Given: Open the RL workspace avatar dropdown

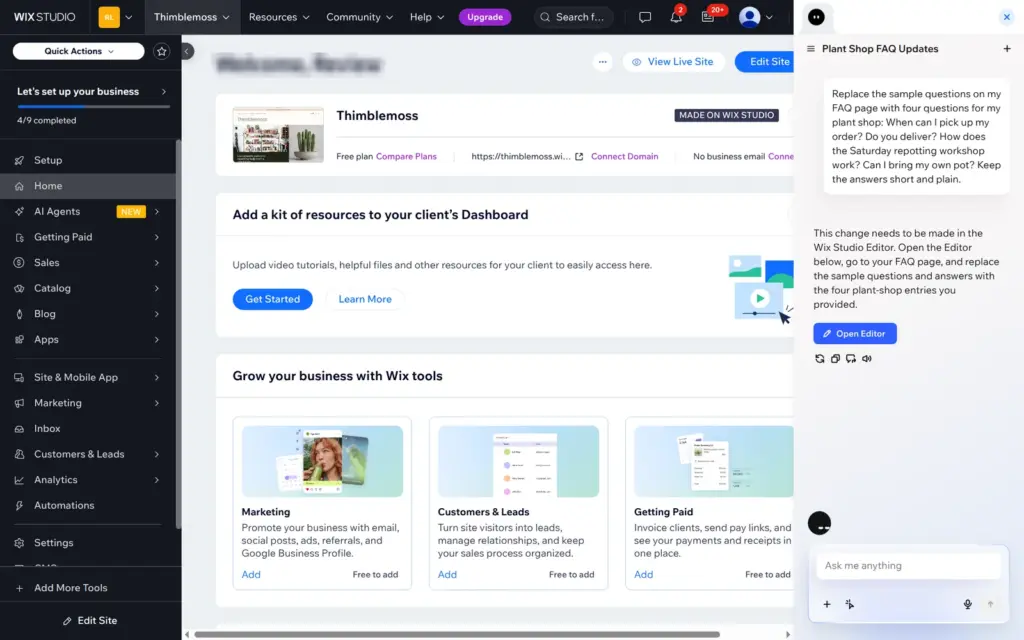Looking at the screenshot, I should click(x=116, y=17).
